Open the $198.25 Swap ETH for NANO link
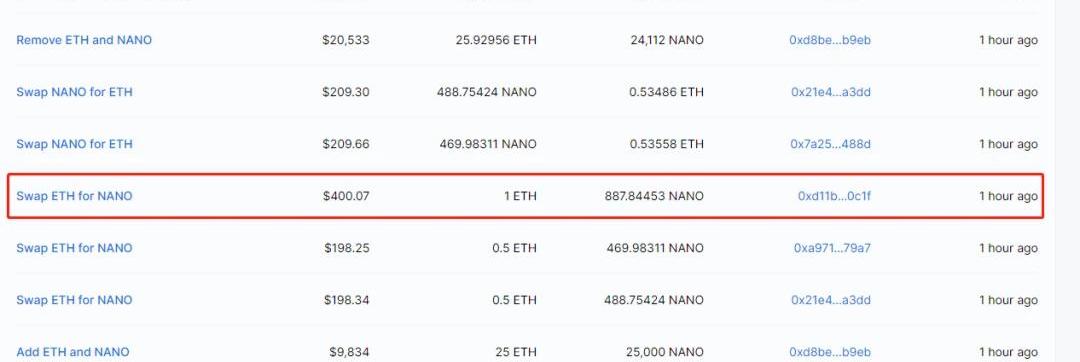Viewport: 1080px width, 362px height. tap(74, 248)
